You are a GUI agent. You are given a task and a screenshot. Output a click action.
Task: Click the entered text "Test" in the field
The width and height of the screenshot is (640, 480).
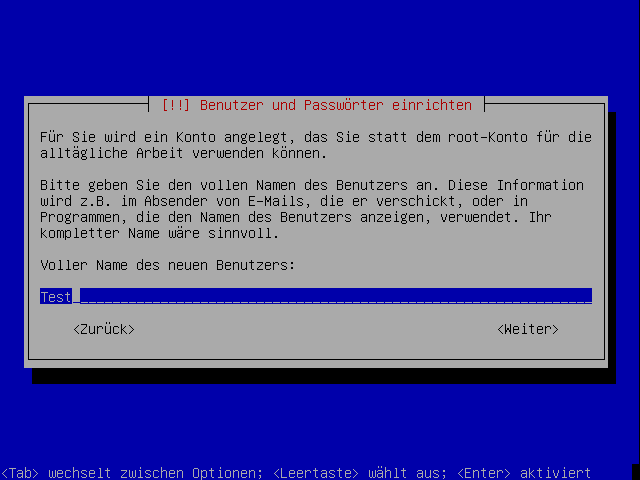click(56, 296)
